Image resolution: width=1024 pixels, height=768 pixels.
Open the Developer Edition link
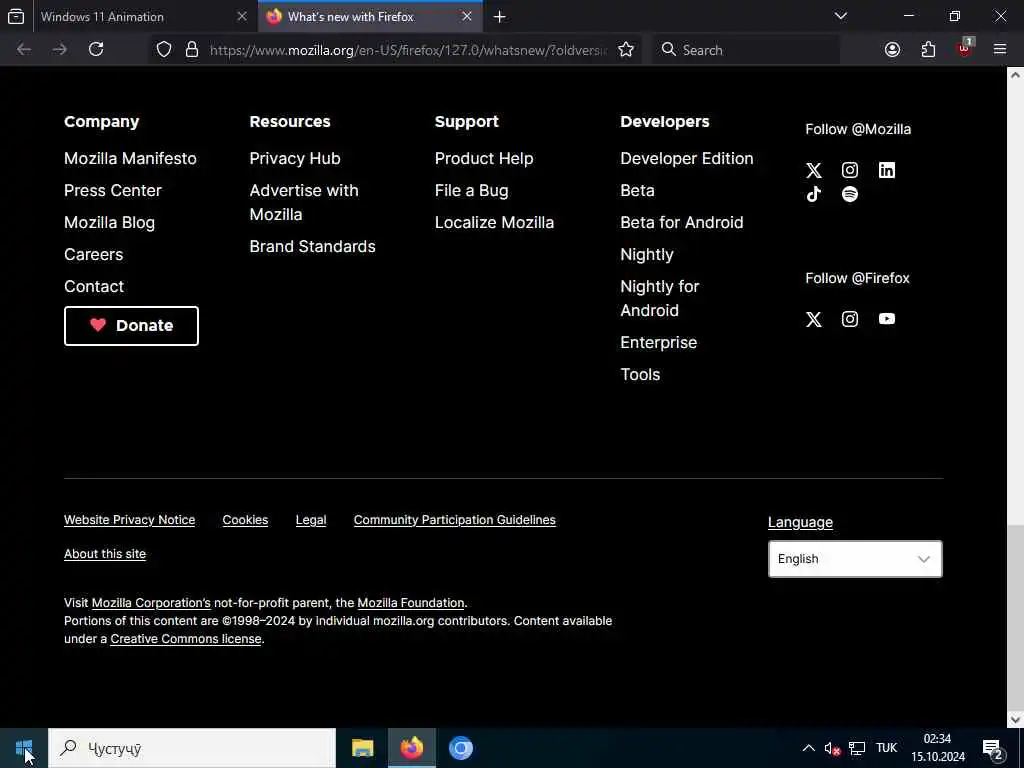(x=686, y=159)
